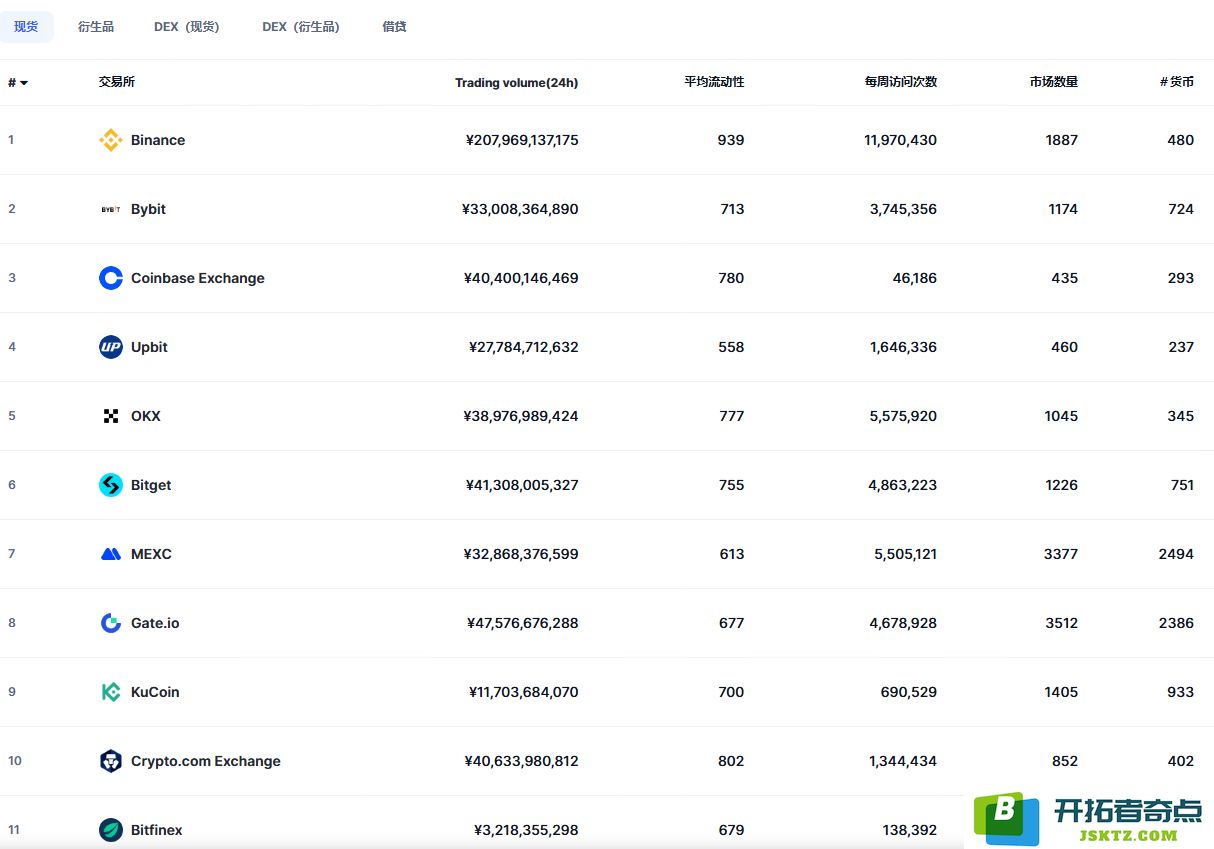Click Binance volume ¥207,969,137,175
This screenshot has height=849, width=1214.
click(x=522, y=140)
